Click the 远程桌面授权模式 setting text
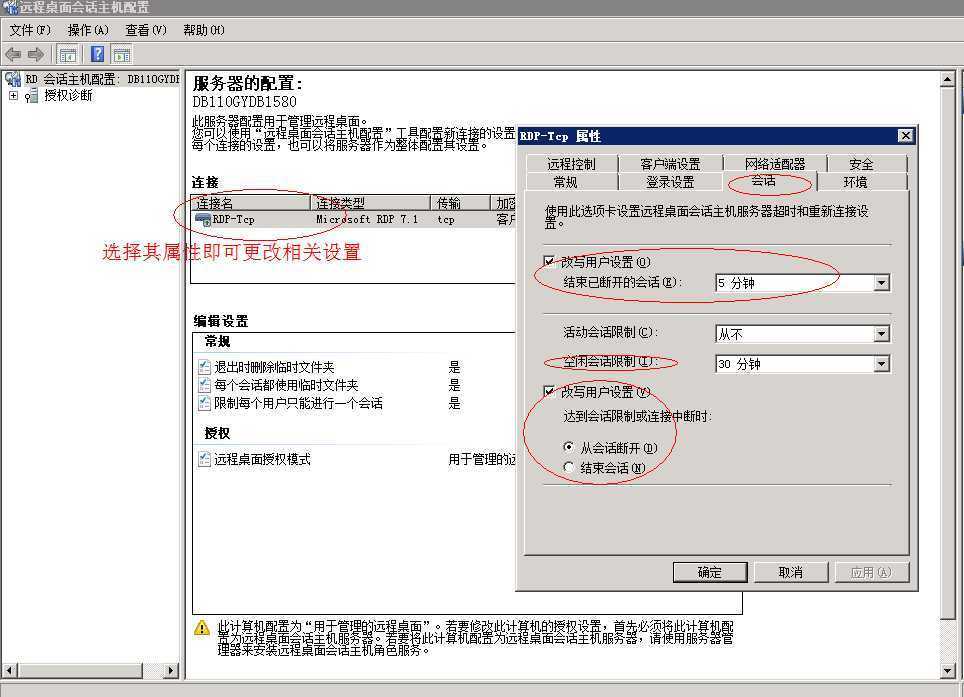 262,459
